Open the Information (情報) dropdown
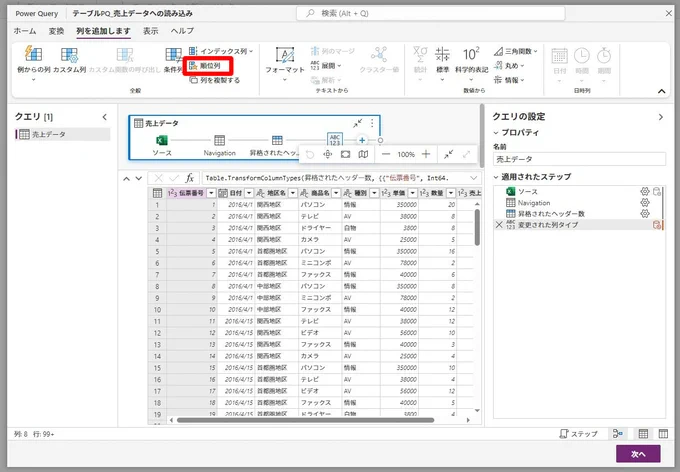680x472 pixels. tap(509, 80)
